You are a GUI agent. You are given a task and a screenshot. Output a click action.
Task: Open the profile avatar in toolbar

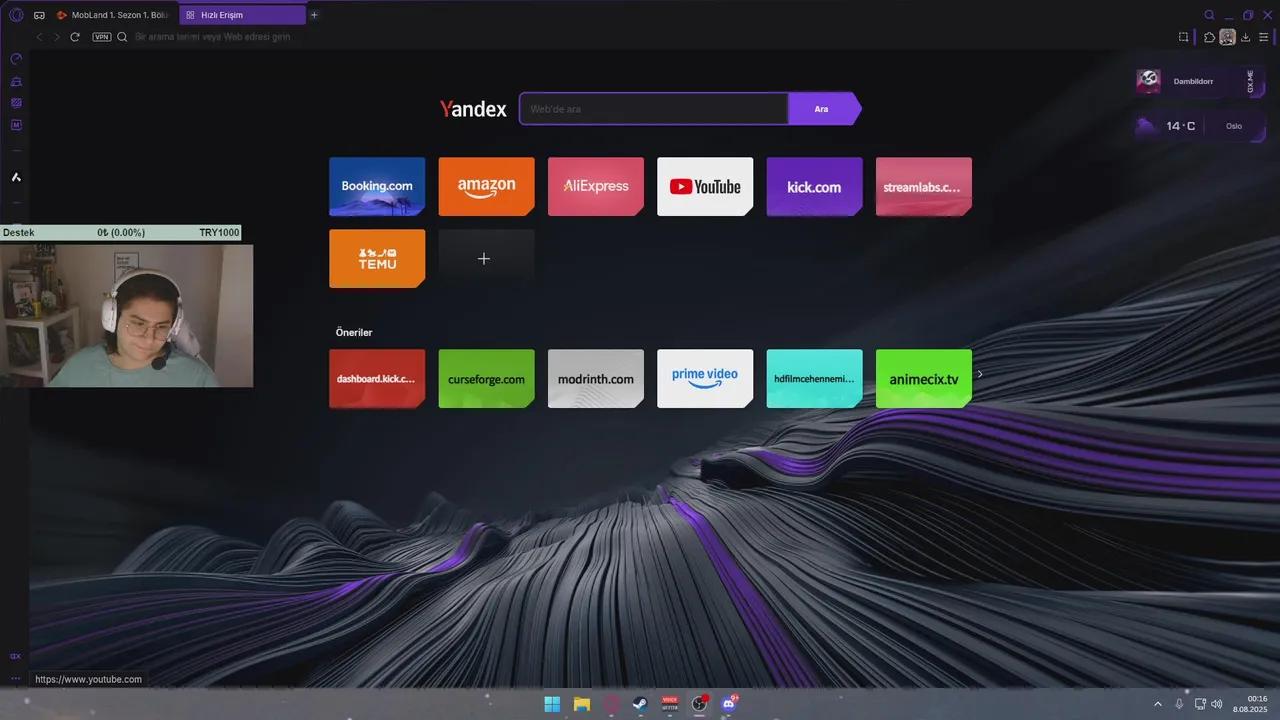1227,37
